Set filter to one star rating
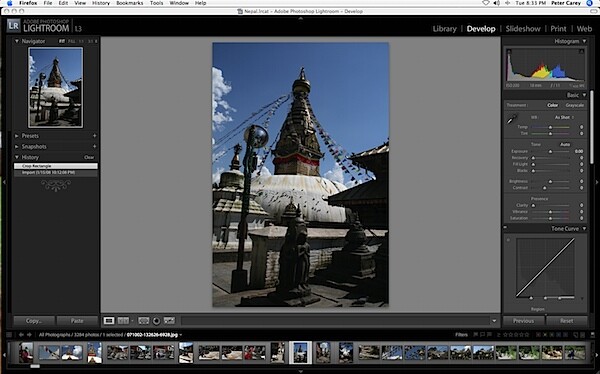This screenshot has width=600, height=374. (x=505, y=335)
